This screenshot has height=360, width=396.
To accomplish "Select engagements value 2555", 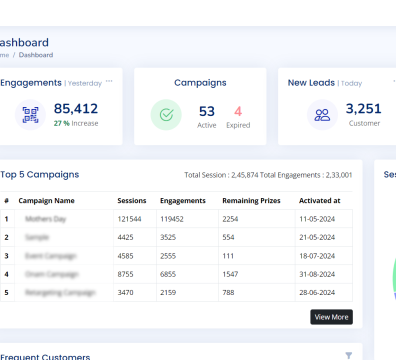I will [168, 256].
